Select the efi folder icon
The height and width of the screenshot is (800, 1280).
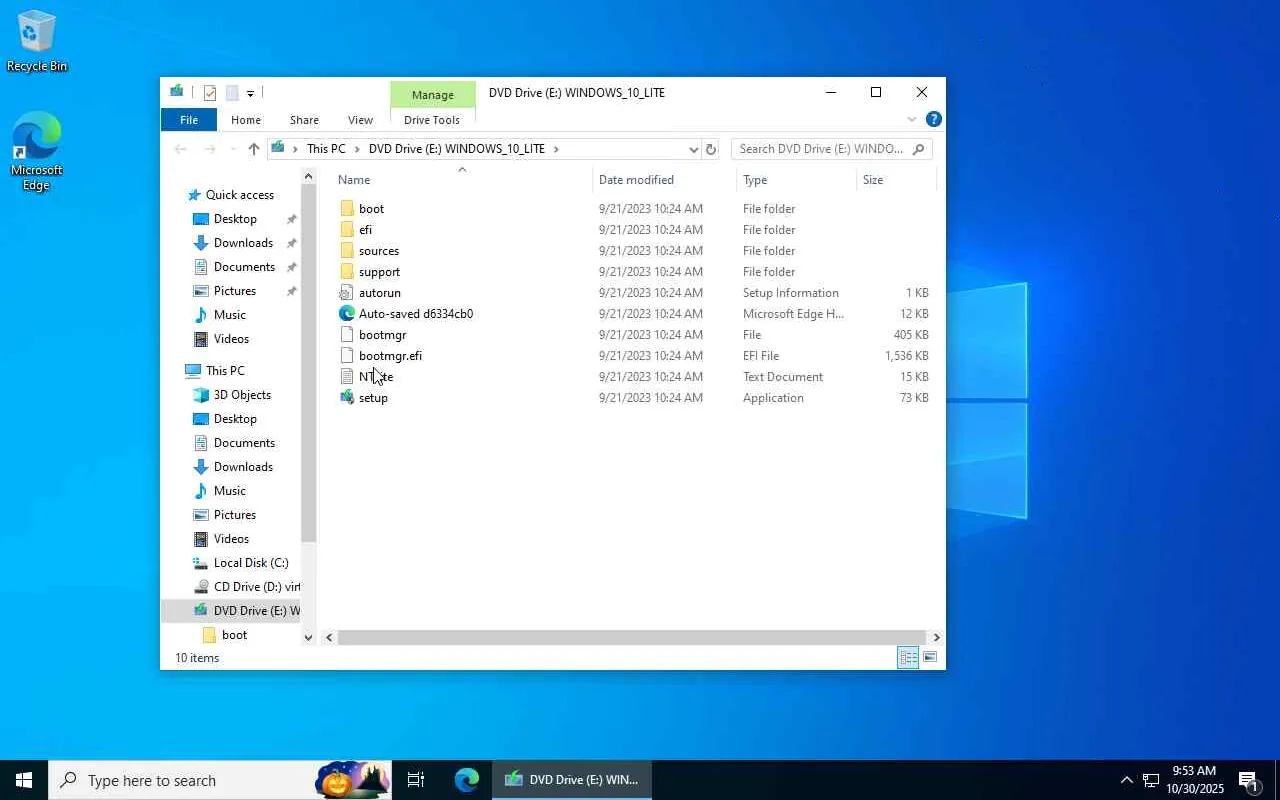[347, 230]
